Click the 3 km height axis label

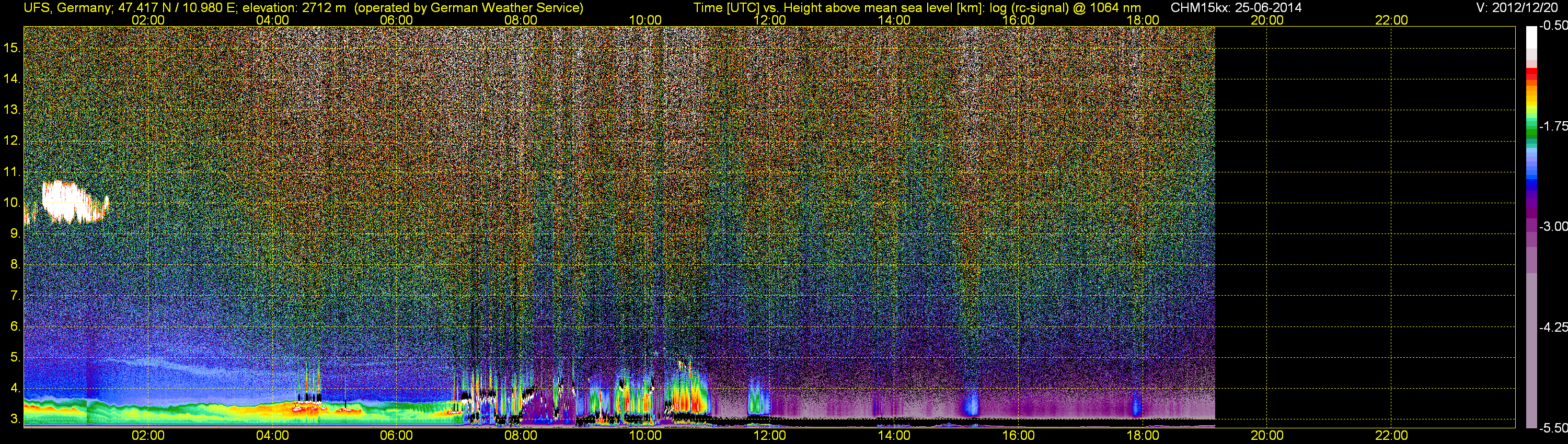click(x=15, y=419)
